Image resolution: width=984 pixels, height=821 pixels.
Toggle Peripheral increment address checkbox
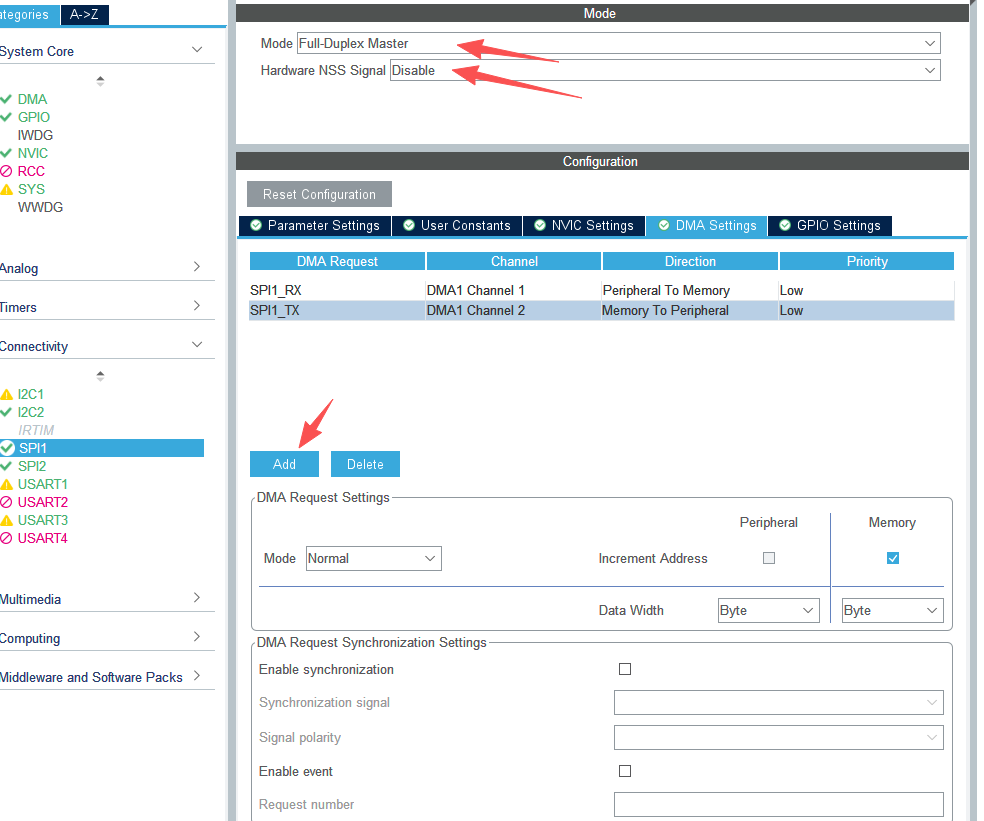(x=769, y=558)
